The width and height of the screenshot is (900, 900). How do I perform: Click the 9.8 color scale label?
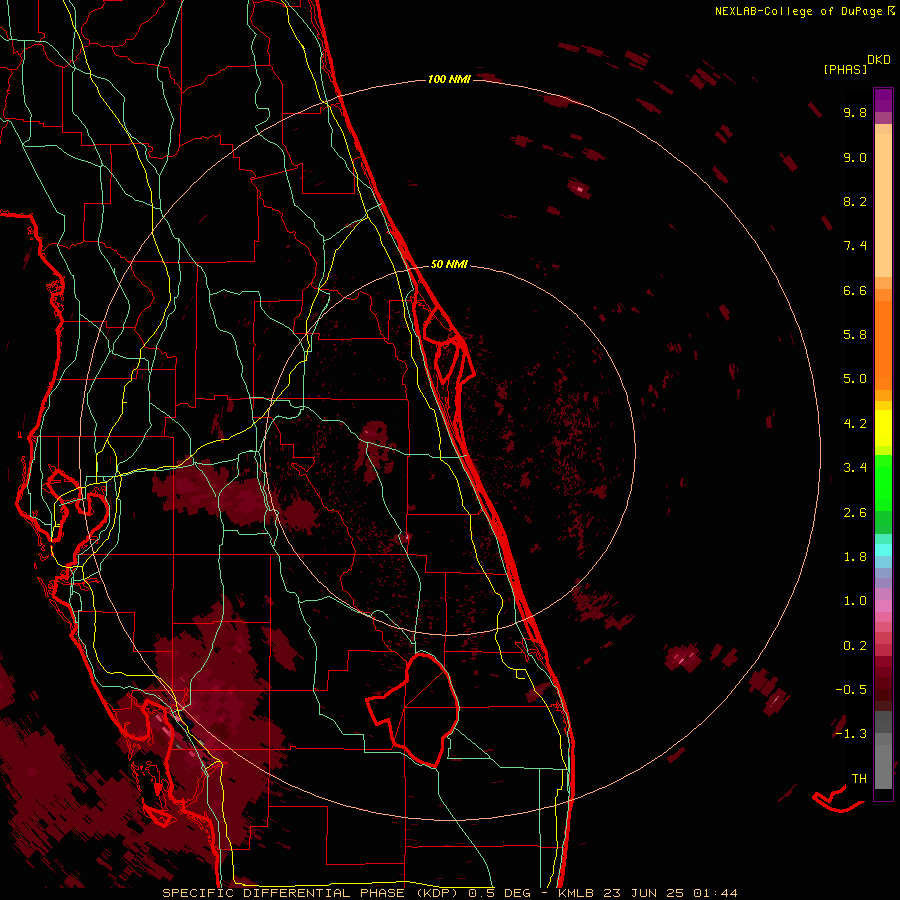[x=855, y=112]
